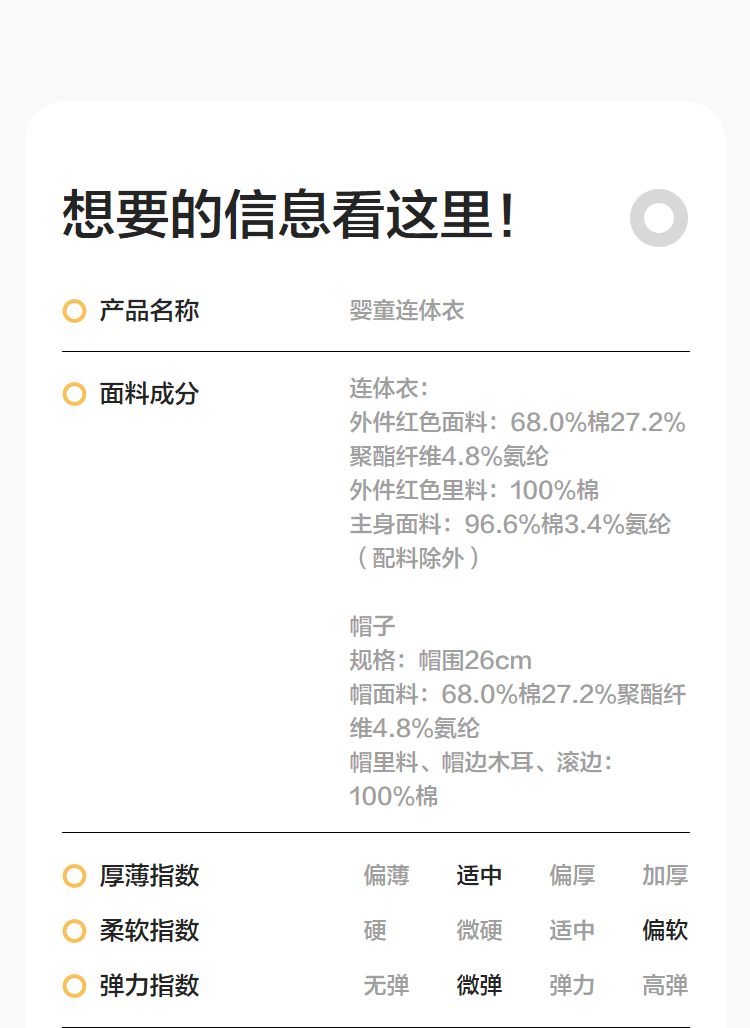Screen dimensions: 750x1028
Task: Click the 想要的信息看这里 heading
Action: click(x=290, y=215)
